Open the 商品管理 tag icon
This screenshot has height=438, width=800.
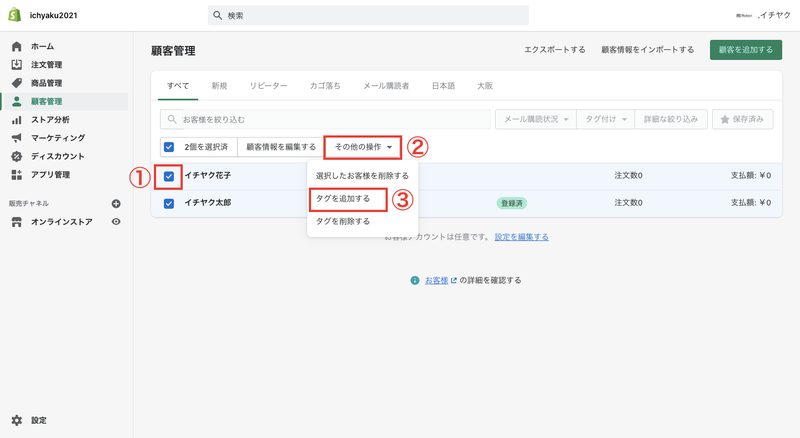point(17,83)
